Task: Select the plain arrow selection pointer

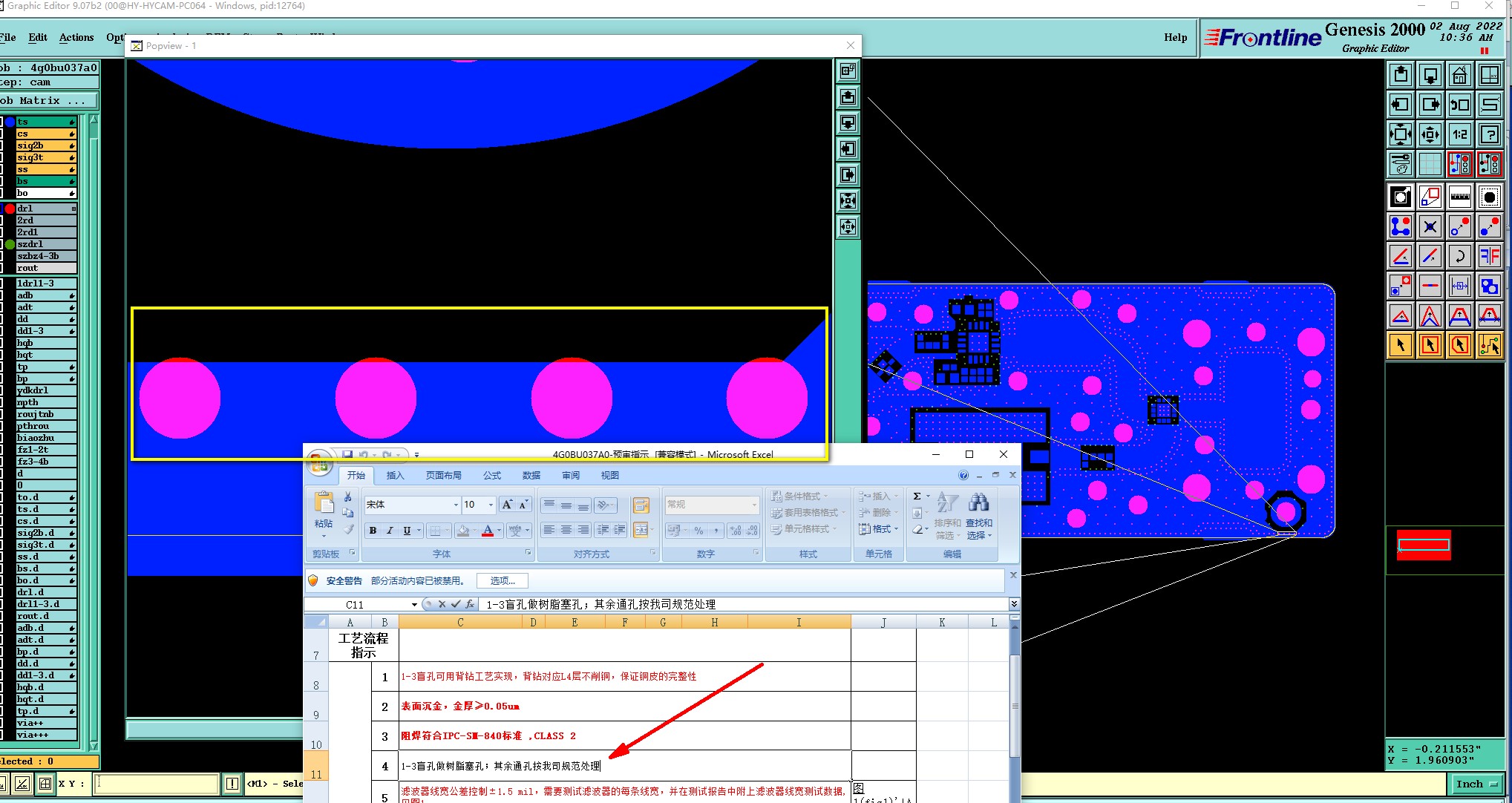Action: 1400,345
